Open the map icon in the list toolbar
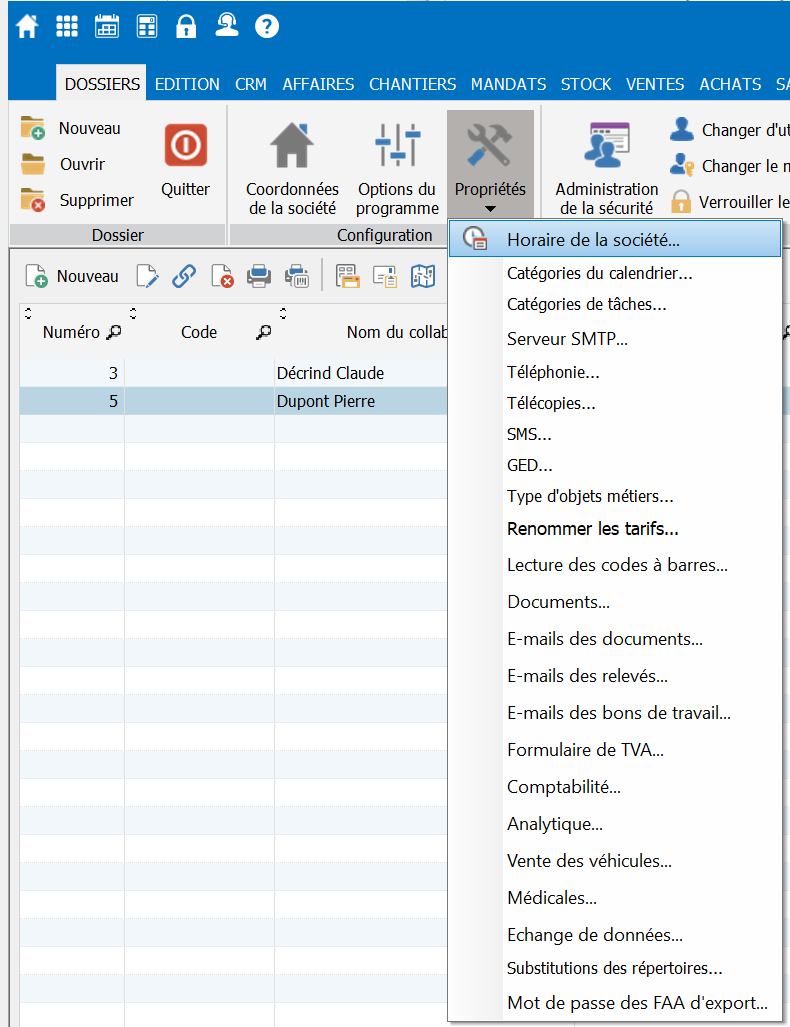This screenshot has width=790, height=1027. (x=422, y=276)
